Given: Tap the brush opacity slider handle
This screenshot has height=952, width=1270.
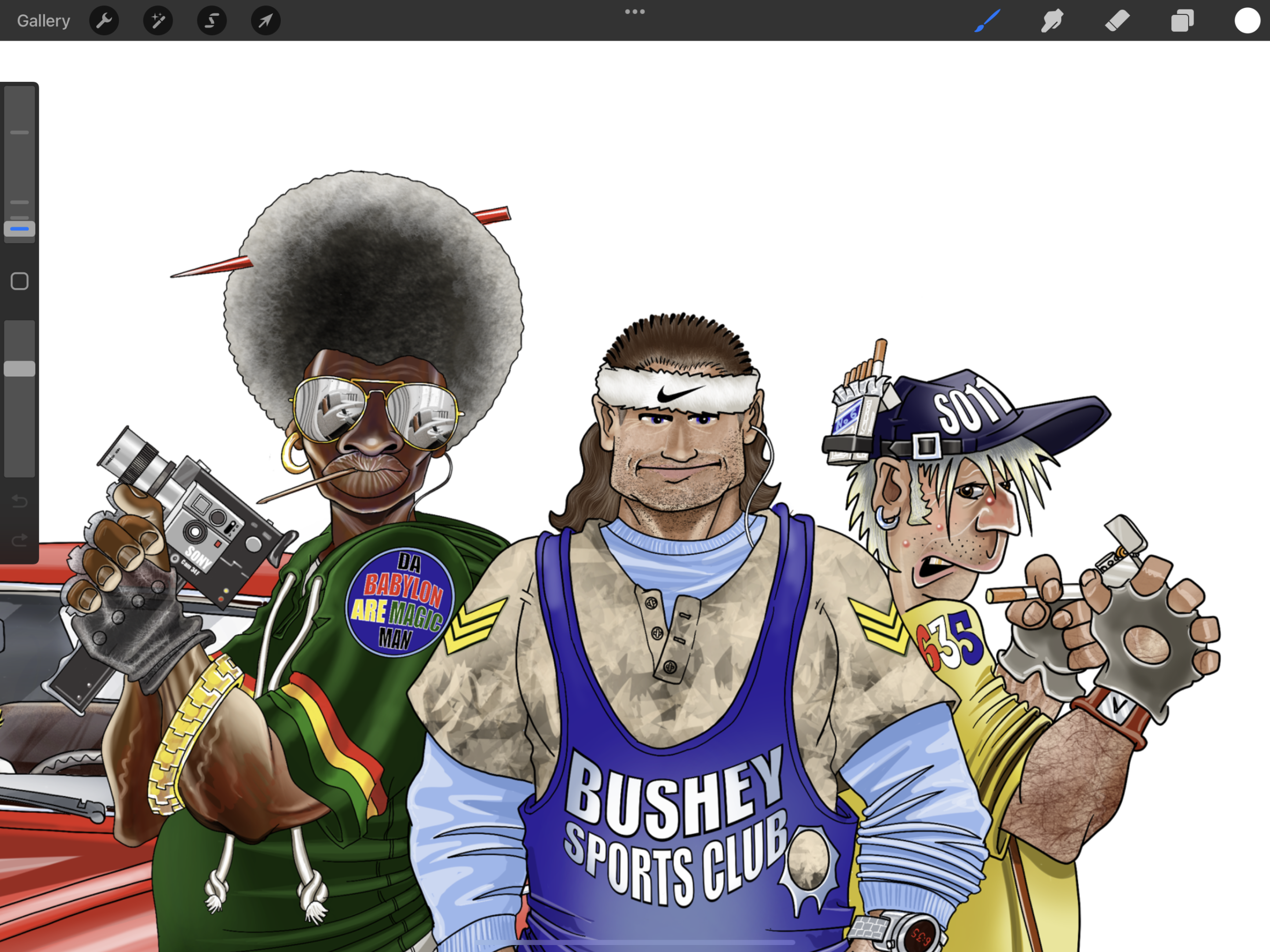Looking at the screenshot, I should (19, 369).
